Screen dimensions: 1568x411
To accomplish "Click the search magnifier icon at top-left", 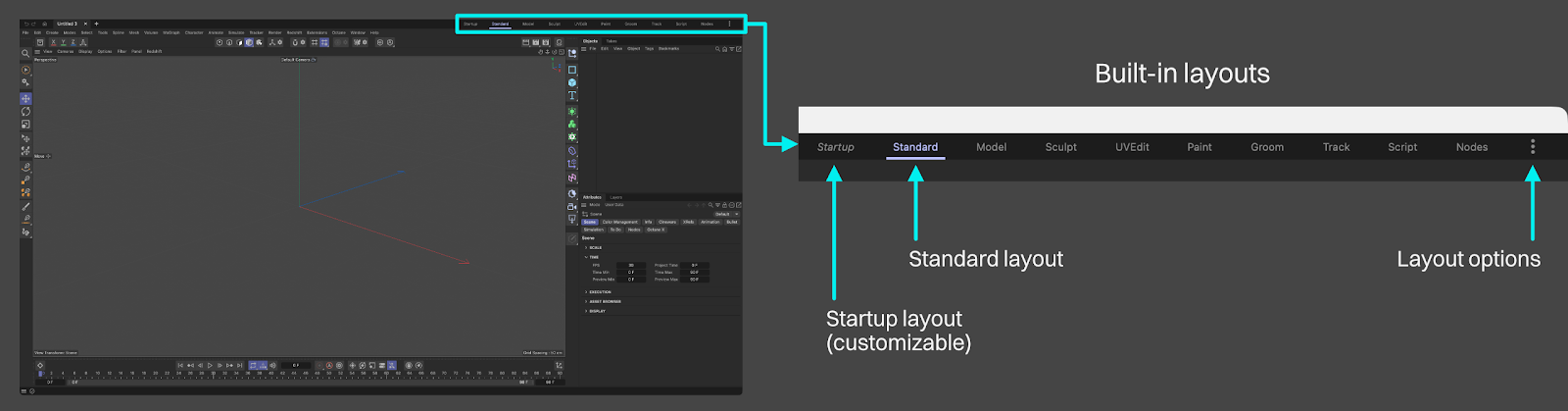I will (x=25, y=53).
